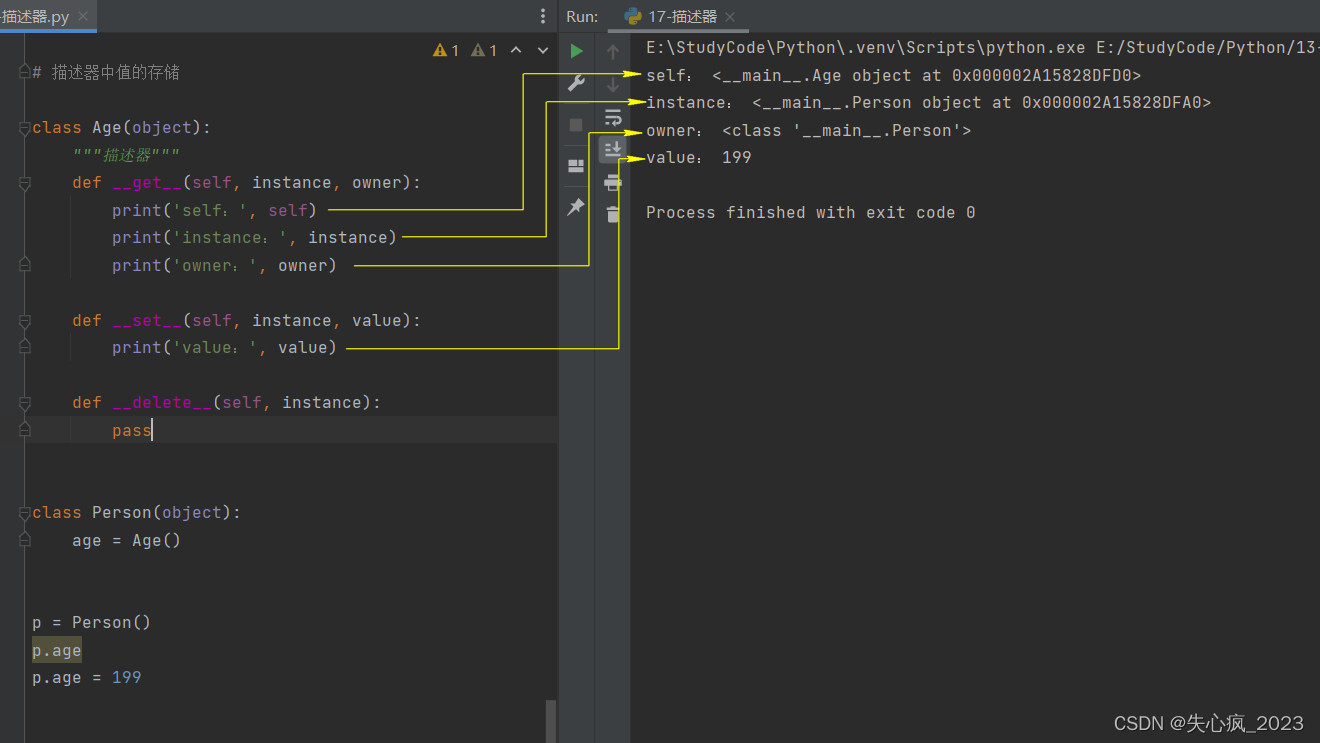Toggle scroll to end of console
This screenshot has height=743, width=1320.
pos(613,149)
